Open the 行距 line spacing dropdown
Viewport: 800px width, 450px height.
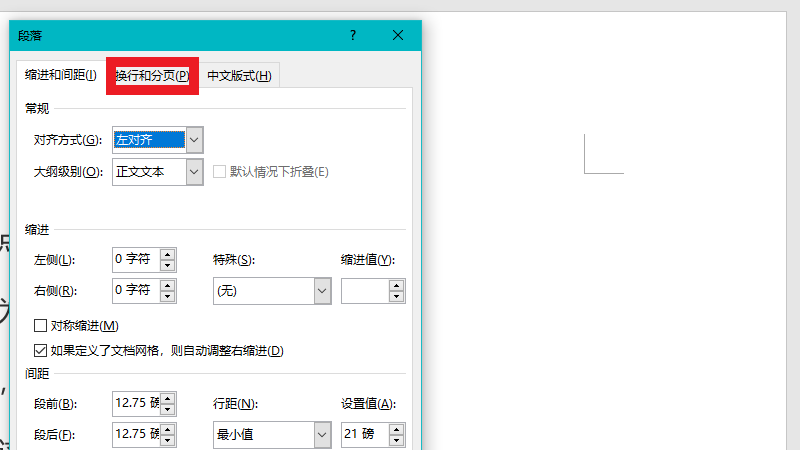322,435
